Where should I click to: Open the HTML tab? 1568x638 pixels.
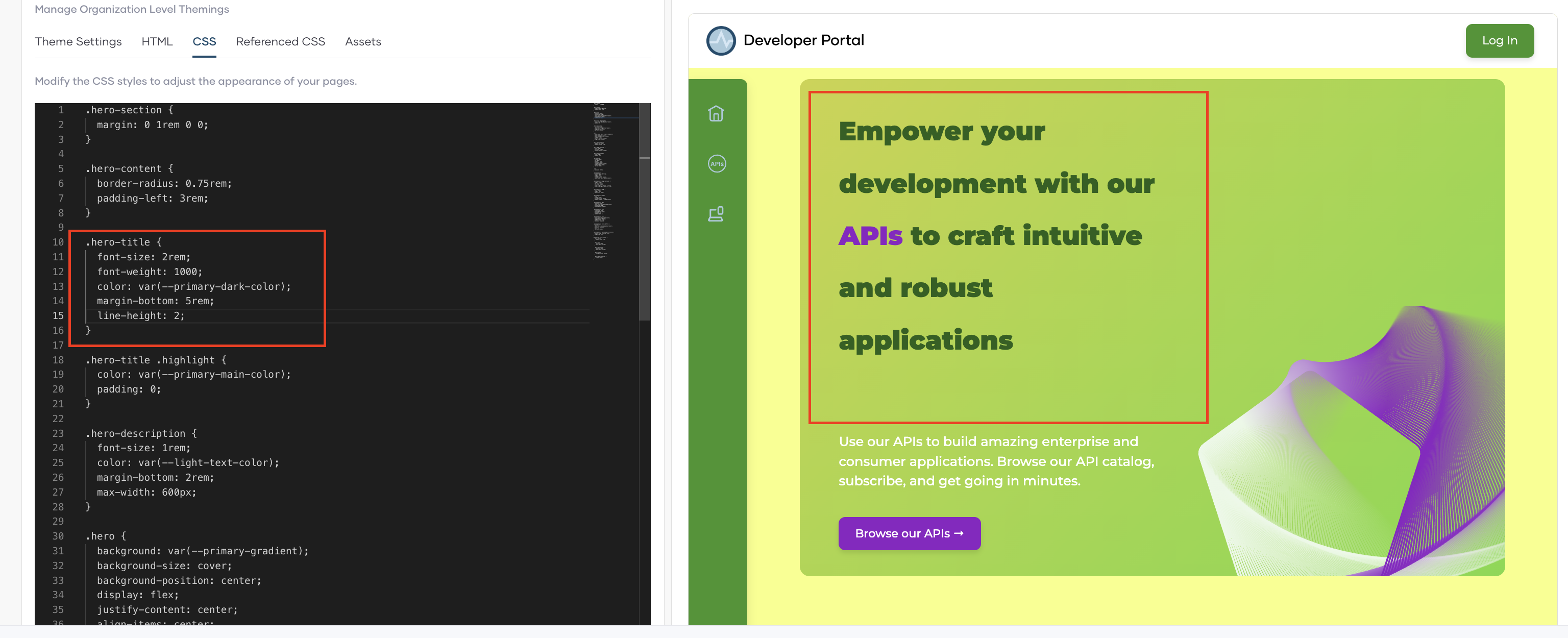157,41
